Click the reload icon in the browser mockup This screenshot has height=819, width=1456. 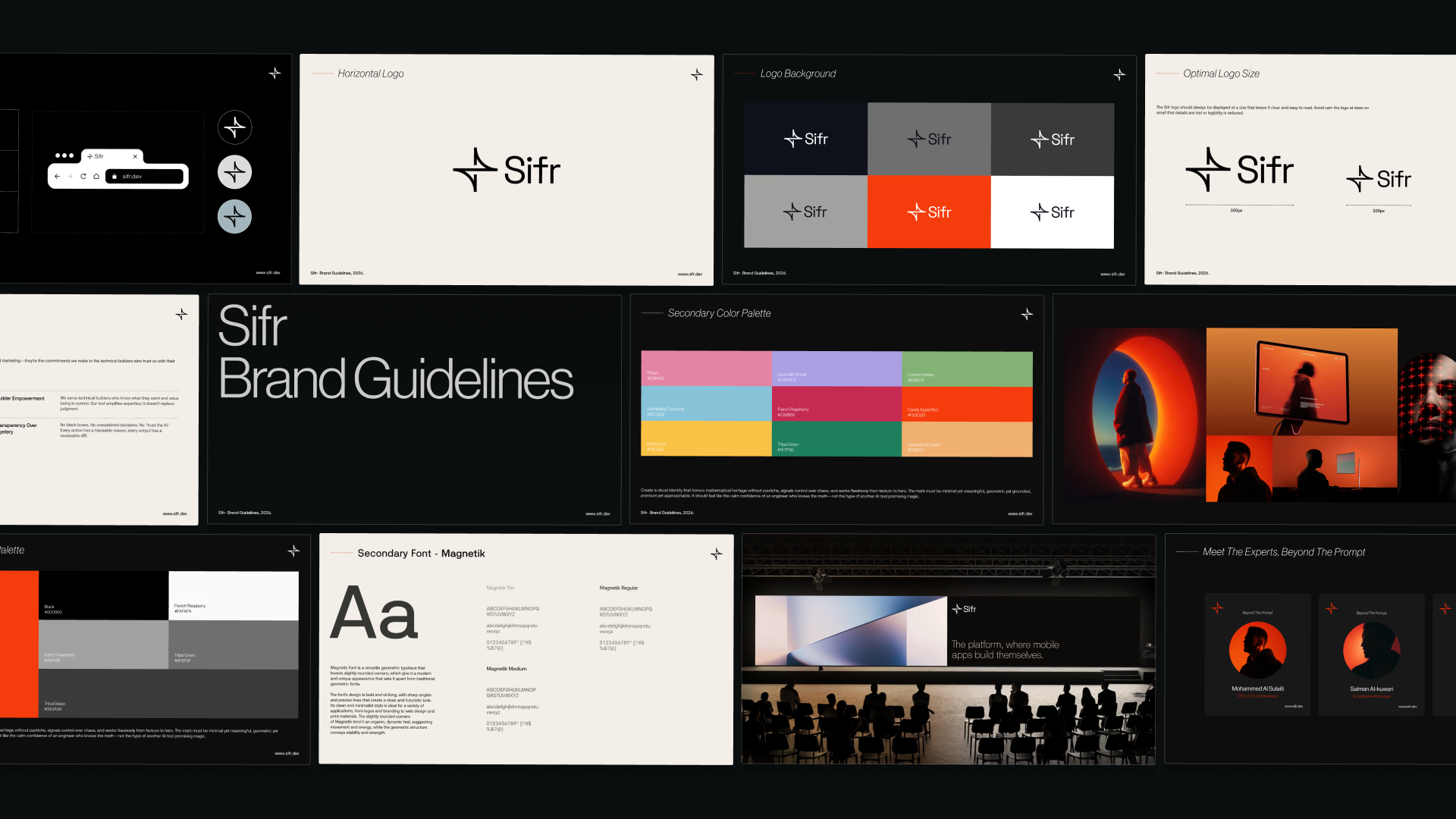tap(83, 177)
